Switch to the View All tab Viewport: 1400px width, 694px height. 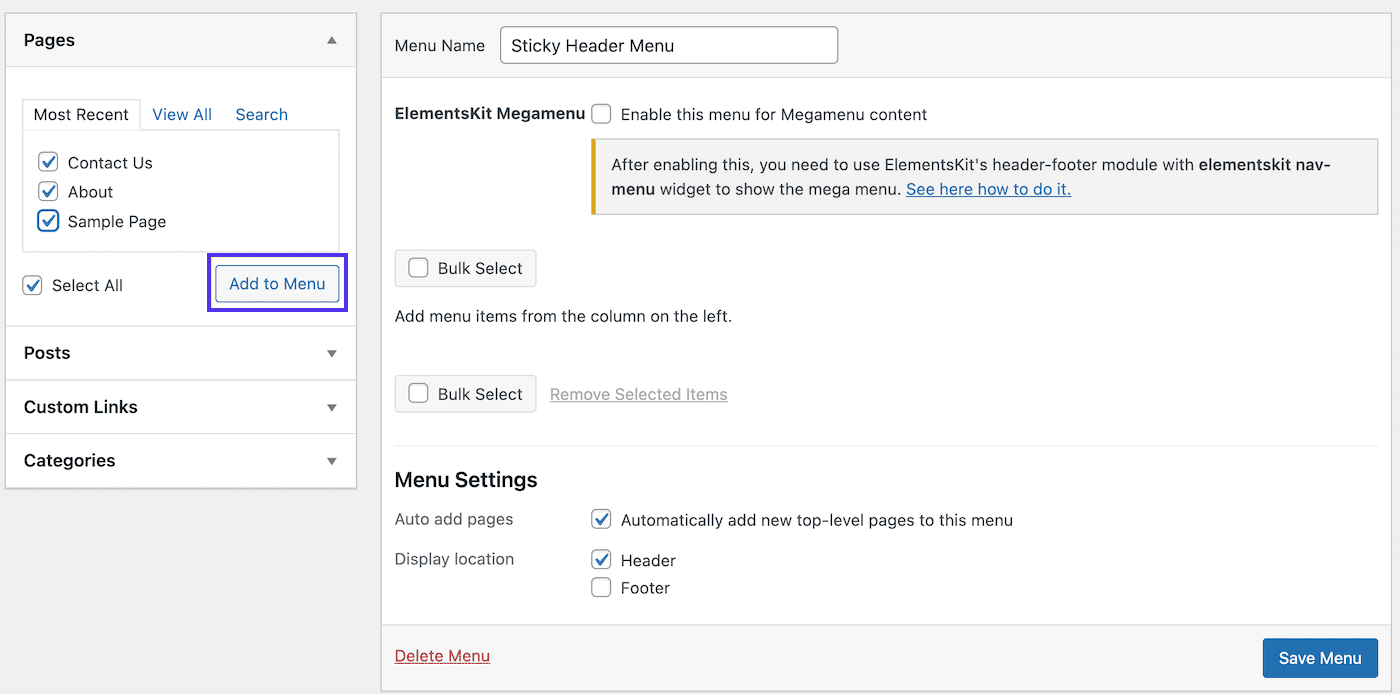(182, 114)
